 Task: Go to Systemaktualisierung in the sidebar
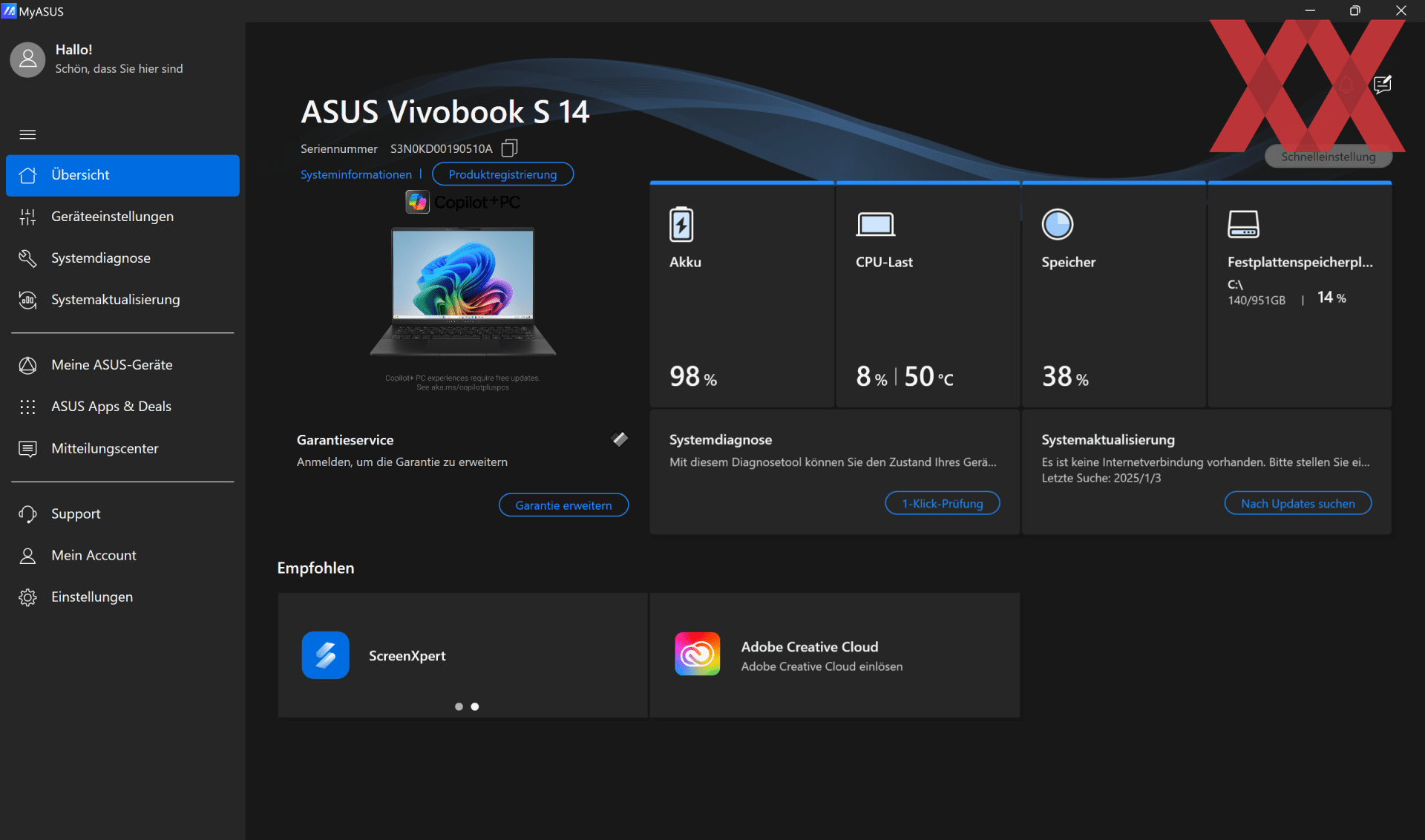click(x=122, y=300)
